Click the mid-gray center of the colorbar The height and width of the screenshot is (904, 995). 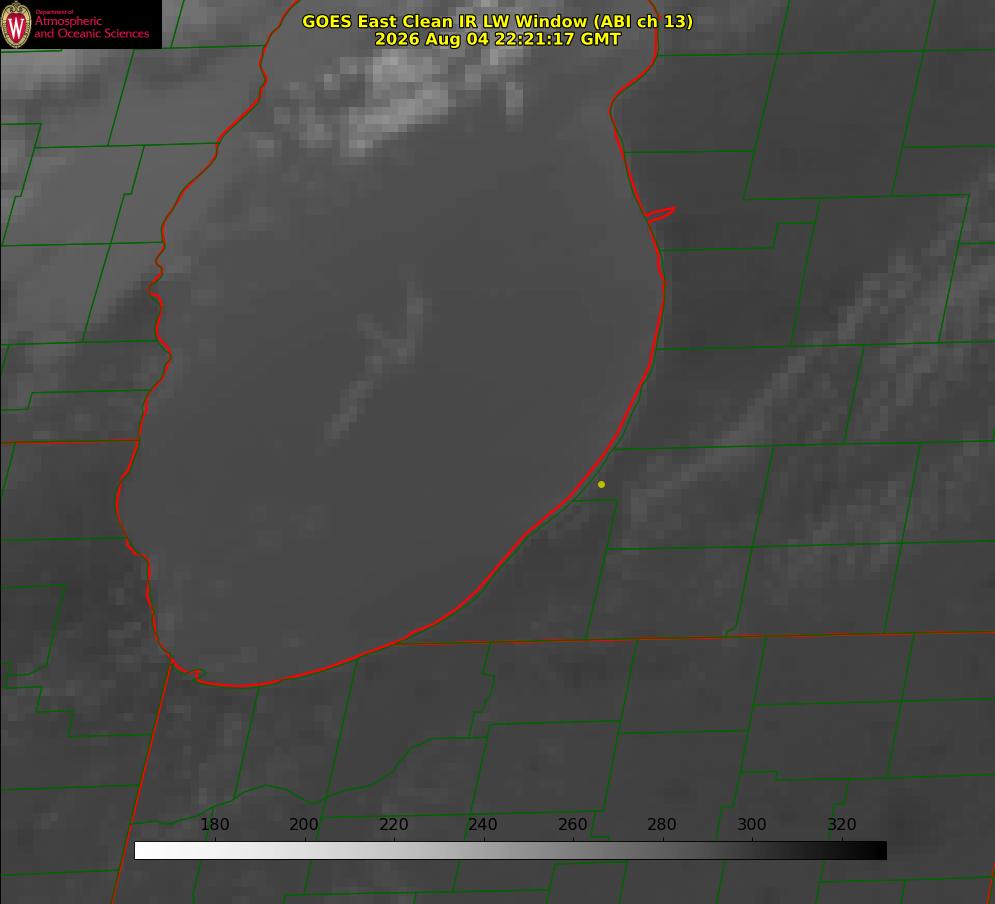click(510, 851)
